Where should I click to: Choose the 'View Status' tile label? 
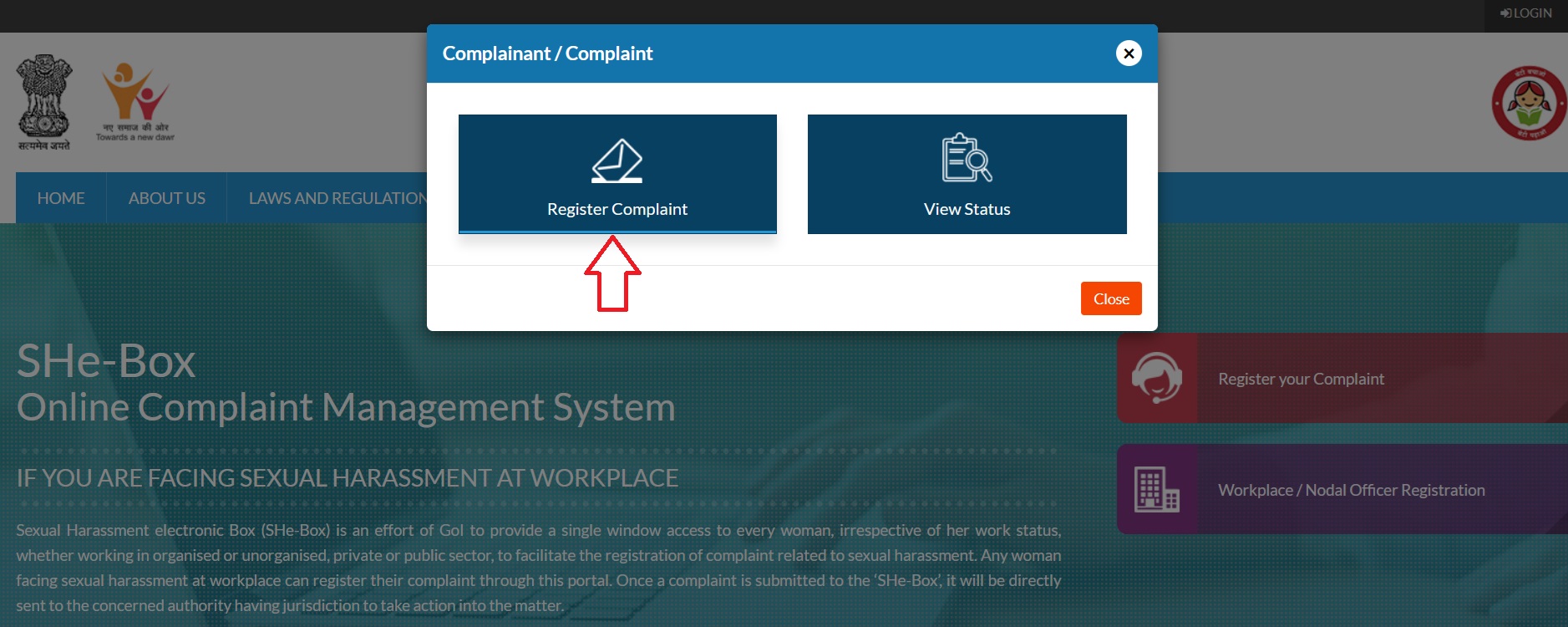pos(967,209)
